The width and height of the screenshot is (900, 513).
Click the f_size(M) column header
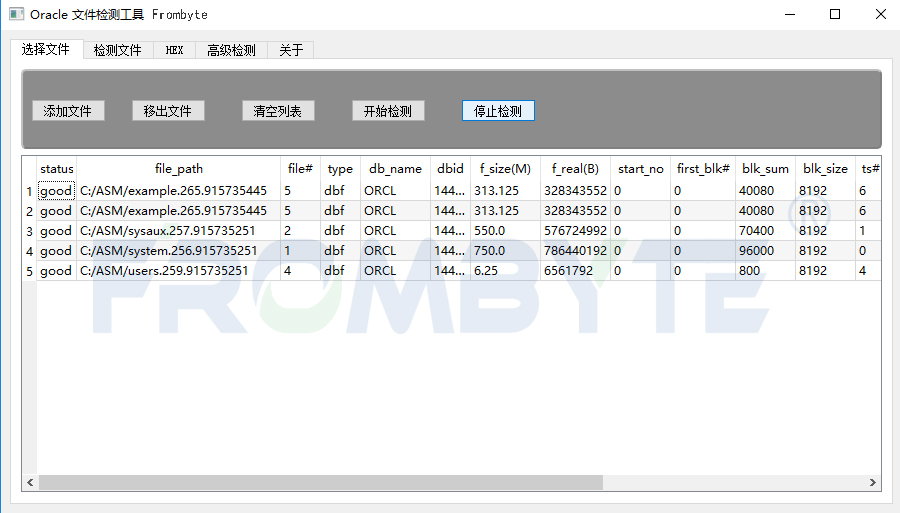(505, 169)
